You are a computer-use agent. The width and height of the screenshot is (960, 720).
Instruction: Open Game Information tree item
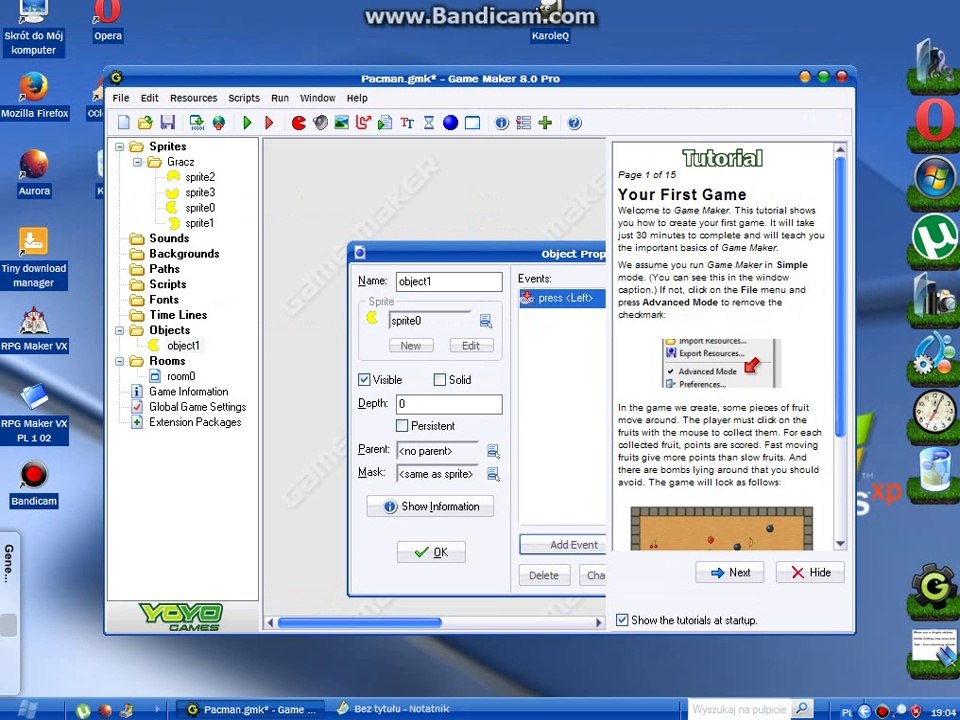[x=189, y=391]
